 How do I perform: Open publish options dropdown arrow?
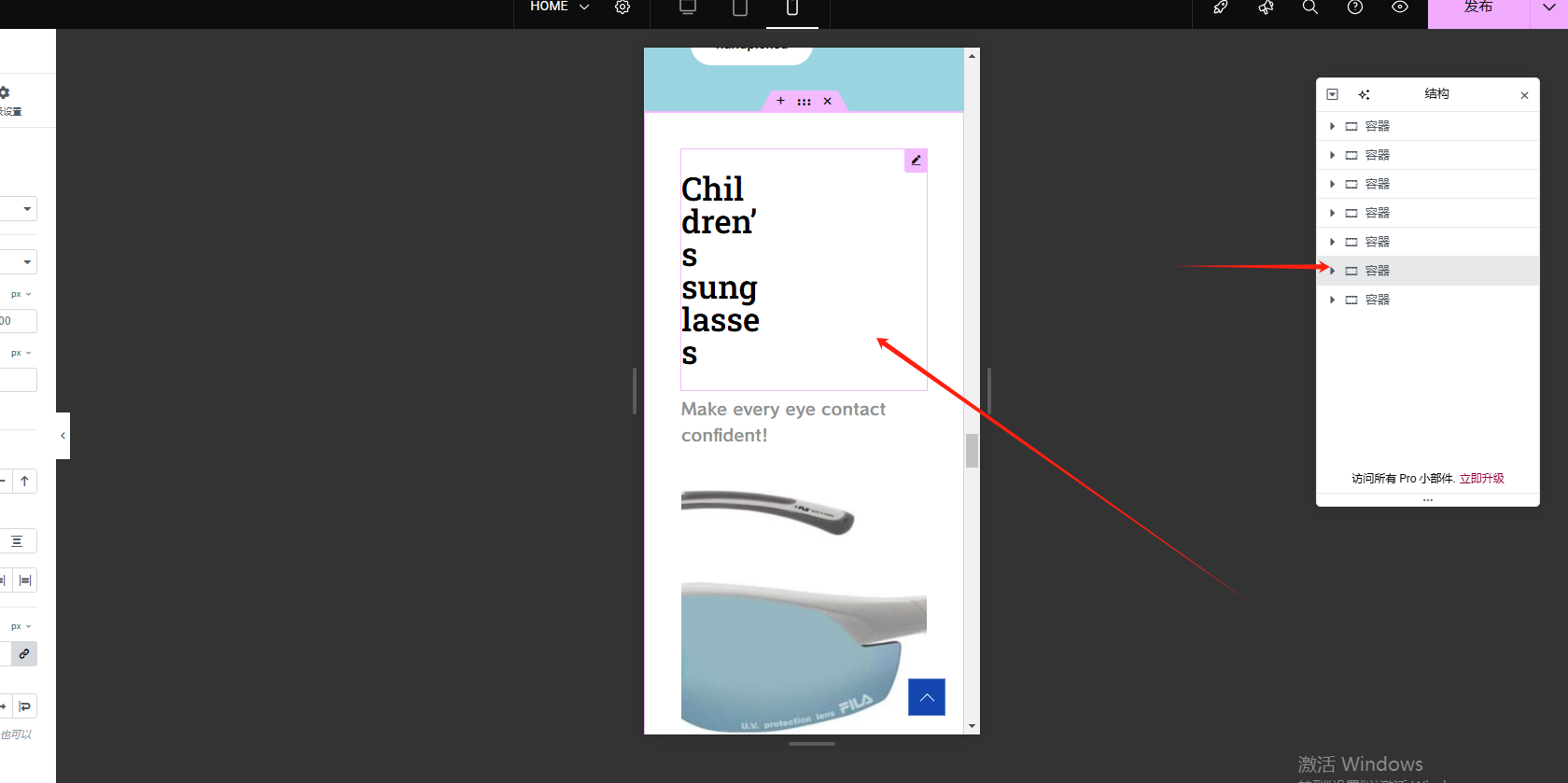pyautogui.click(x=1549, y=8)
